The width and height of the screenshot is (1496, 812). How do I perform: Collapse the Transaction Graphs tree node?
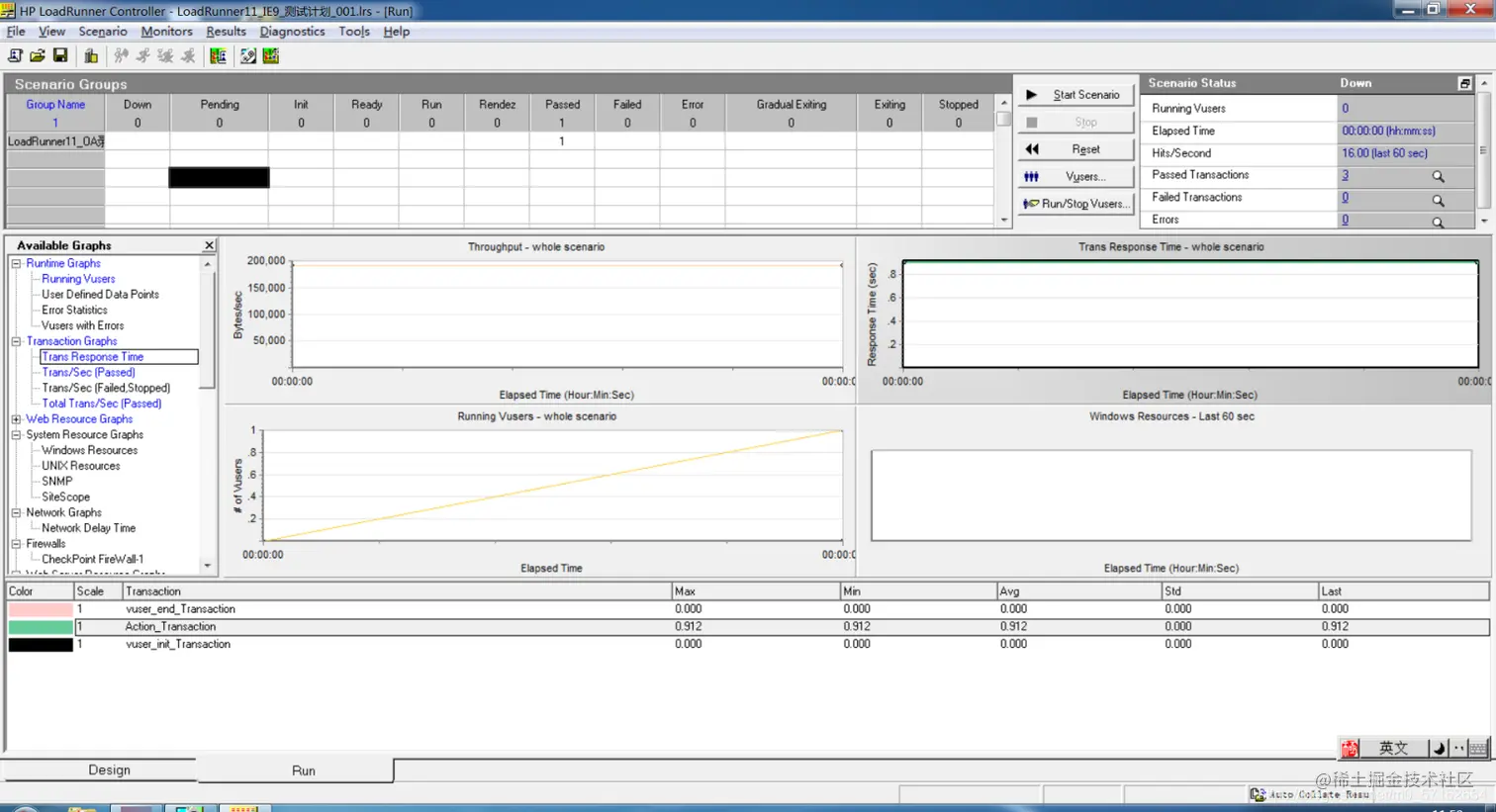pyautogui.click(x=16, y=341)
